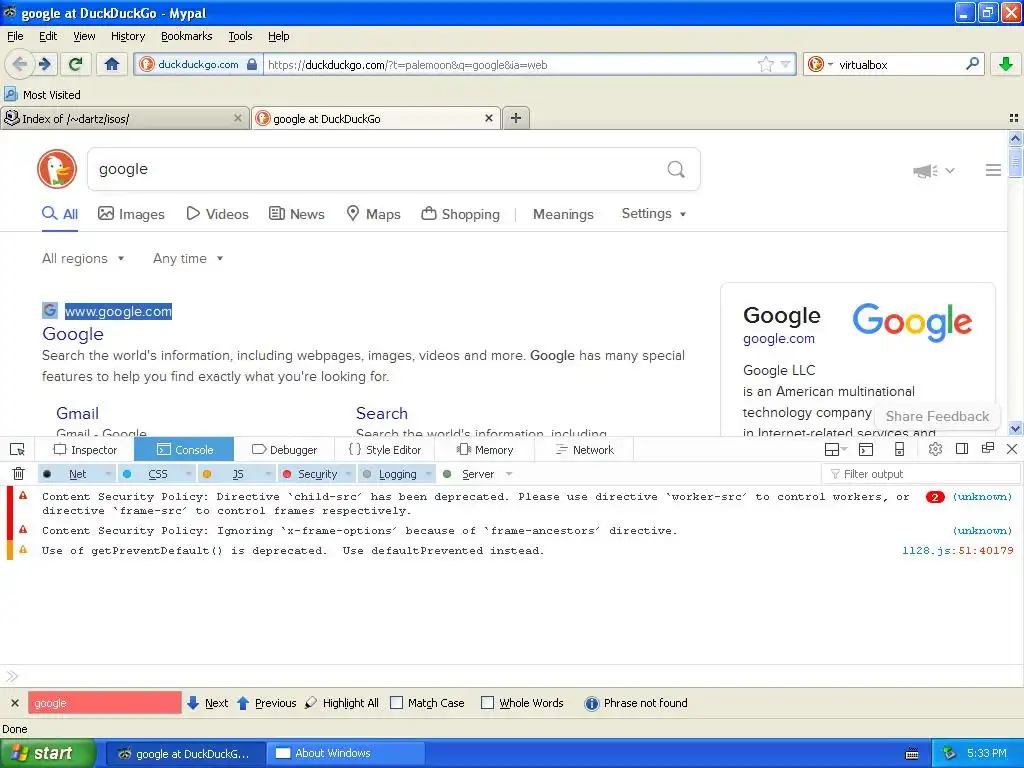Toggle Responsive Design Mode phone icon
The width and height of the screenshot is (1024, 768).
click(899, 449)
